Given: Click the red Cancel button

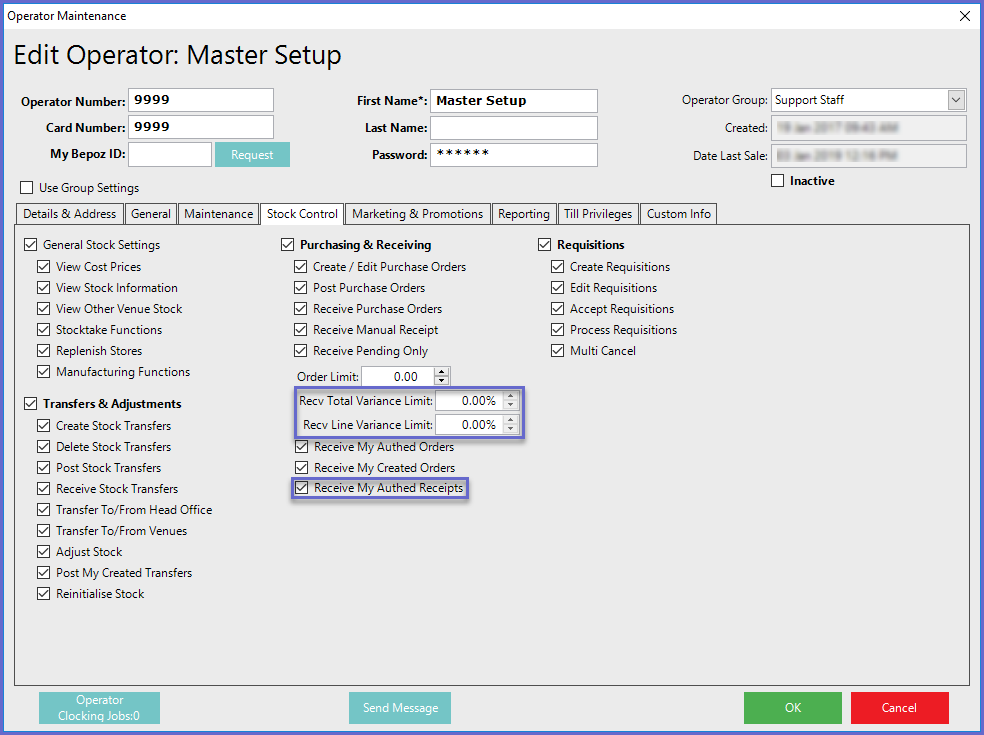Looking at the screenshot, I should point(899,708).
